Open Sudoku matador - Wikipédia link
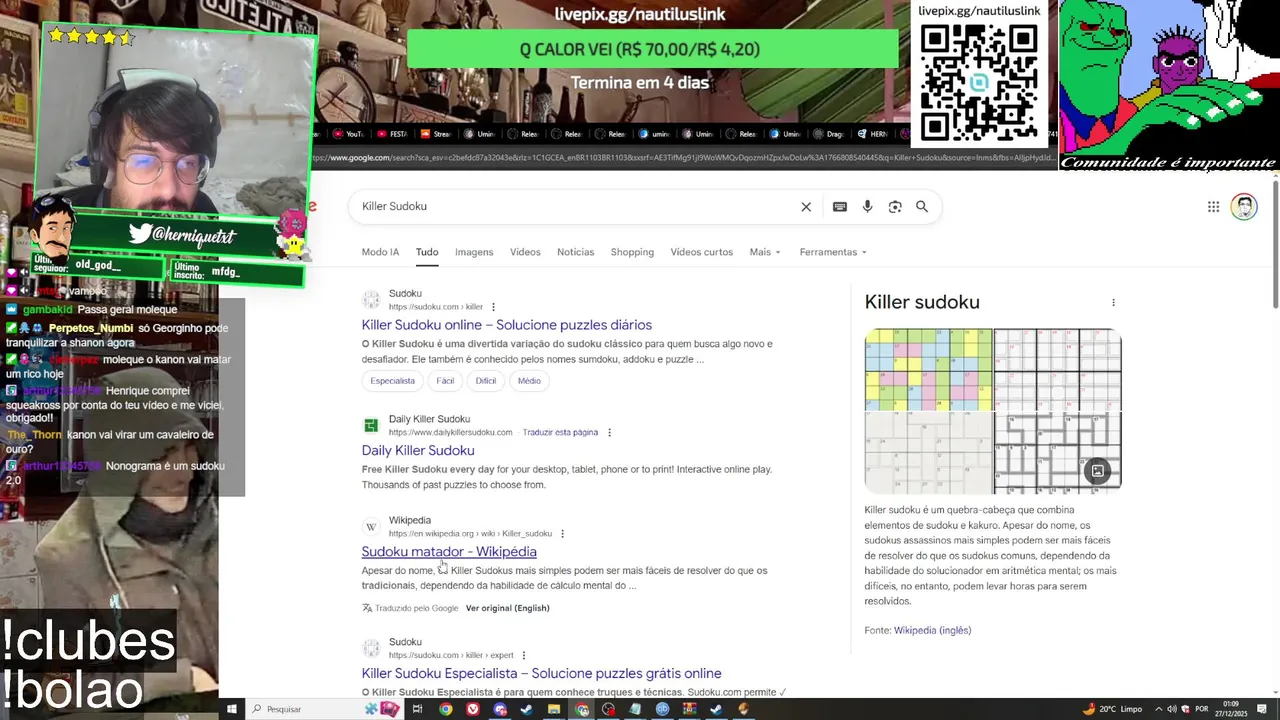Image resolution: width=1280 pixels, height=720 pixels. click(449, 552)
